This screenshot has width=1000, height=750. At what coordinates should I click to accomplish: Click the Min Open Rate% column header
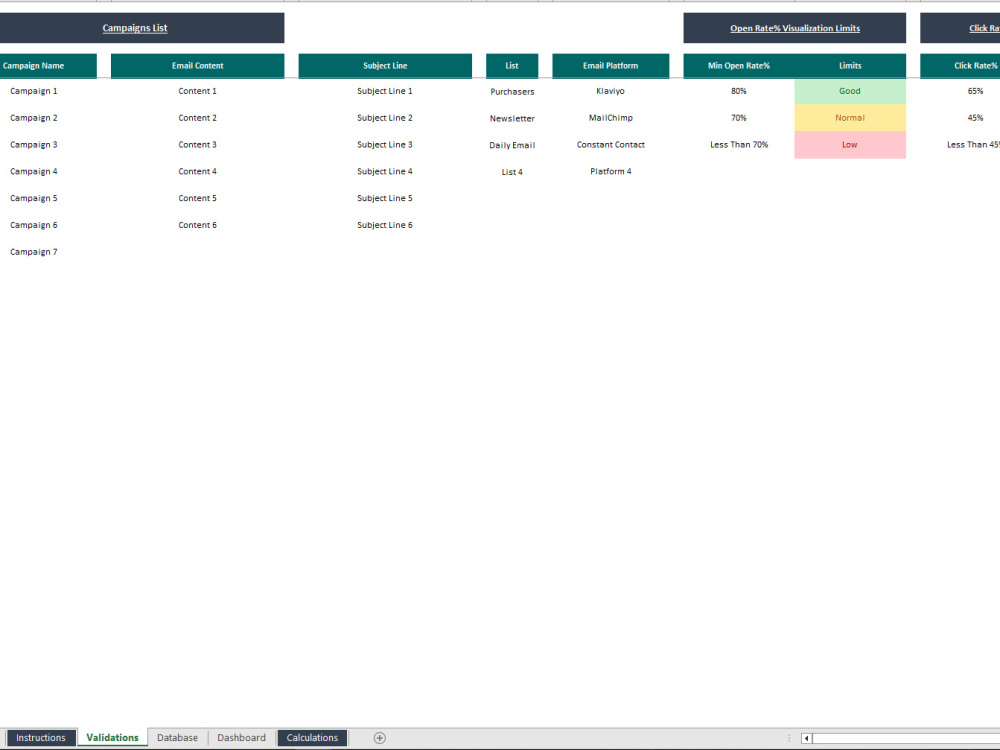coord(738,64)
